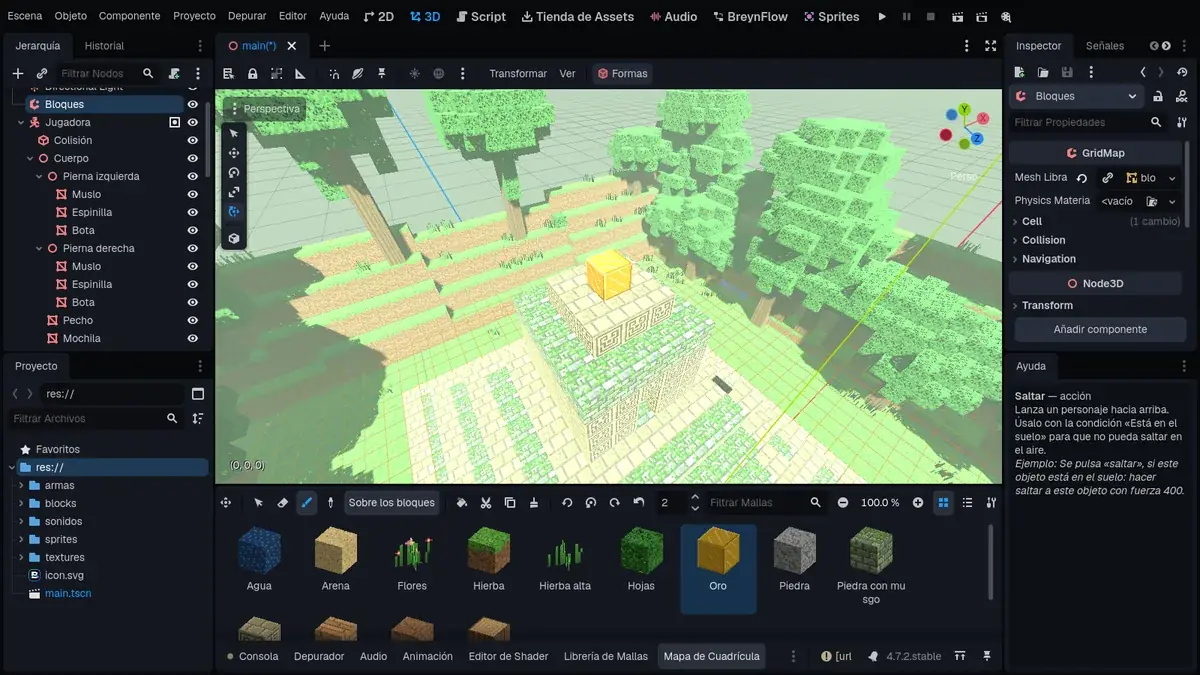Pick the paint bucket fill tool
Viewport: 1200px width, 675px height.
click(462, 502)
